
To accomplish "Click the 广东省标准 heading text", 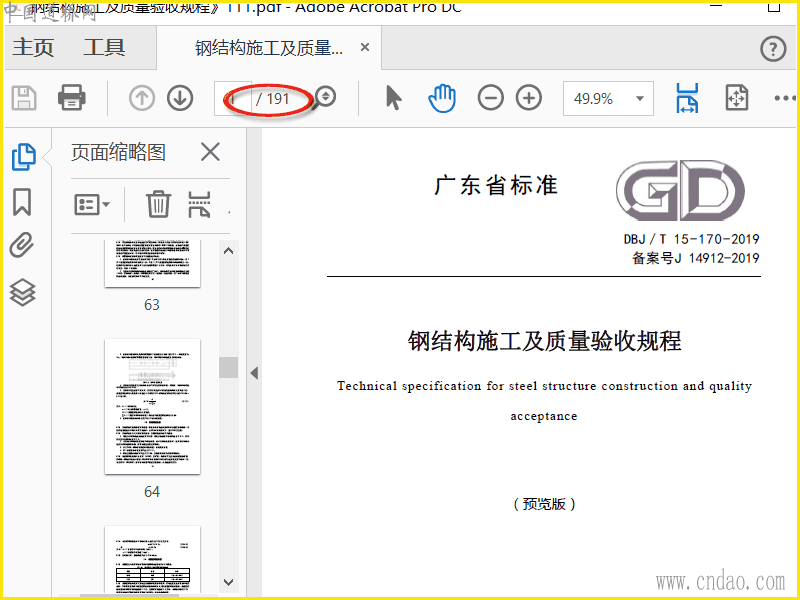I will (495, 185).
